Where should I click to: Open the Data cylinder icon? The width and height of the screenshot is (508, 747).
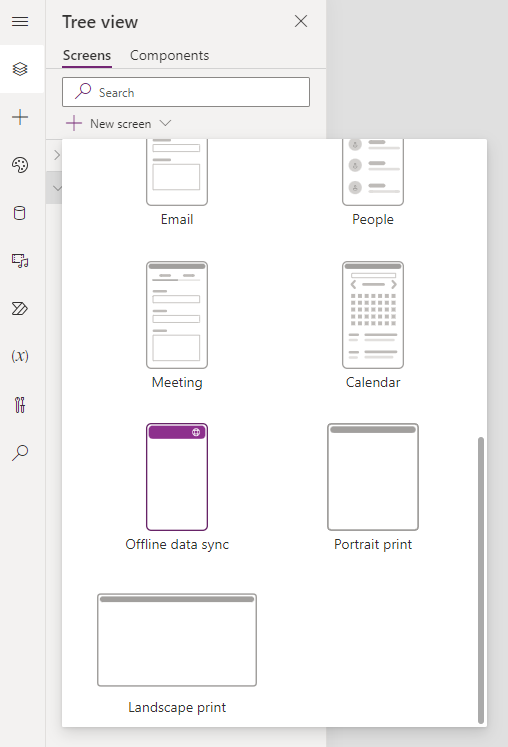tap(20, 213)
